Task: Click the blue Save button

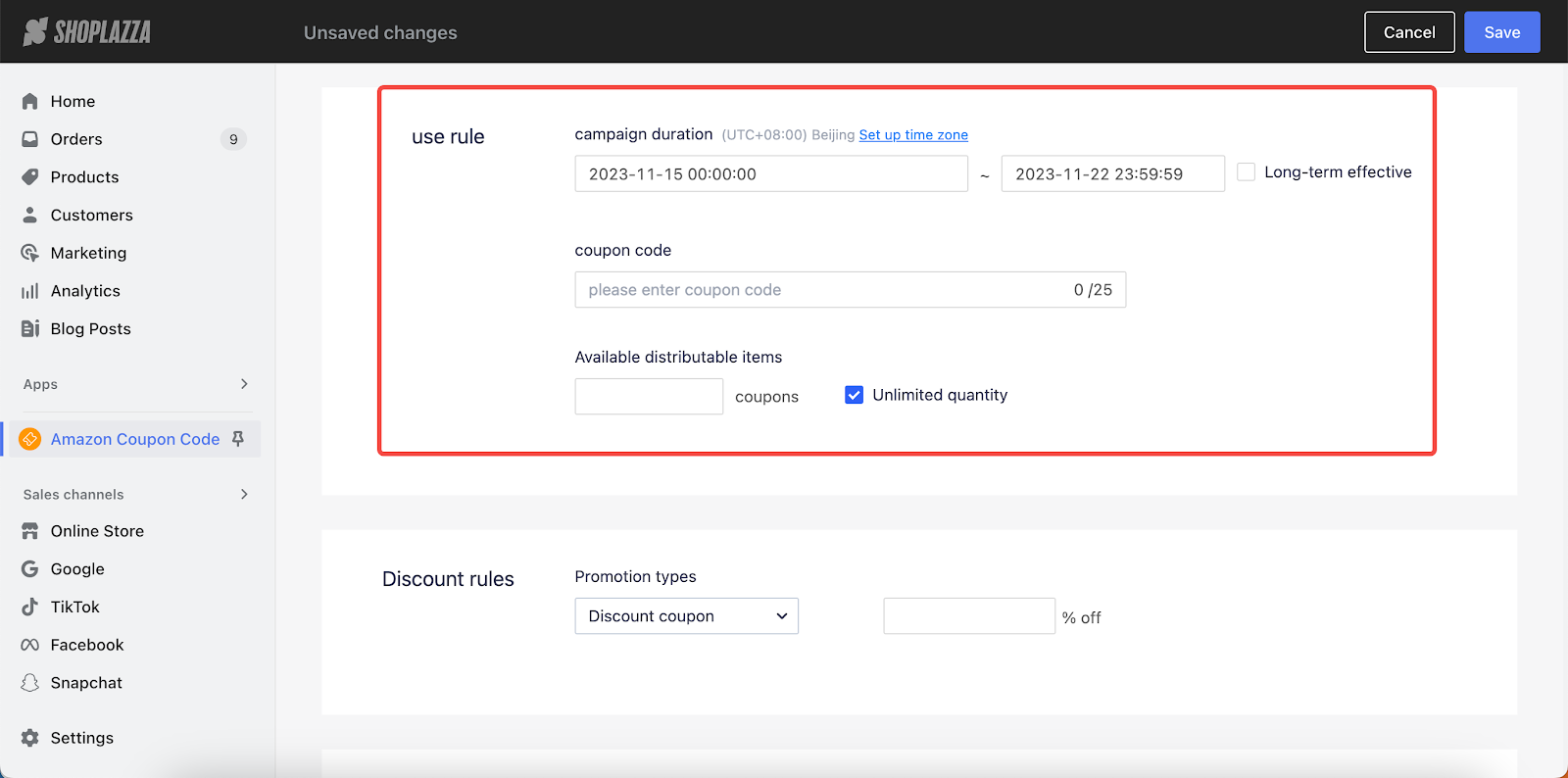Action: coord(1502,32)
